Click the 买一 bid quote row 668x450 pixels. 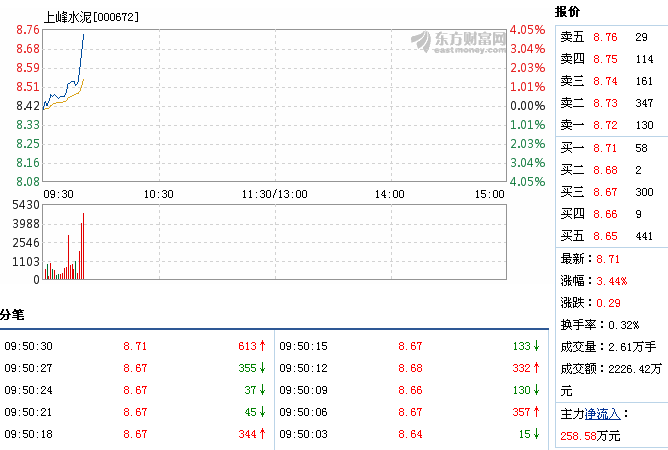608,148
